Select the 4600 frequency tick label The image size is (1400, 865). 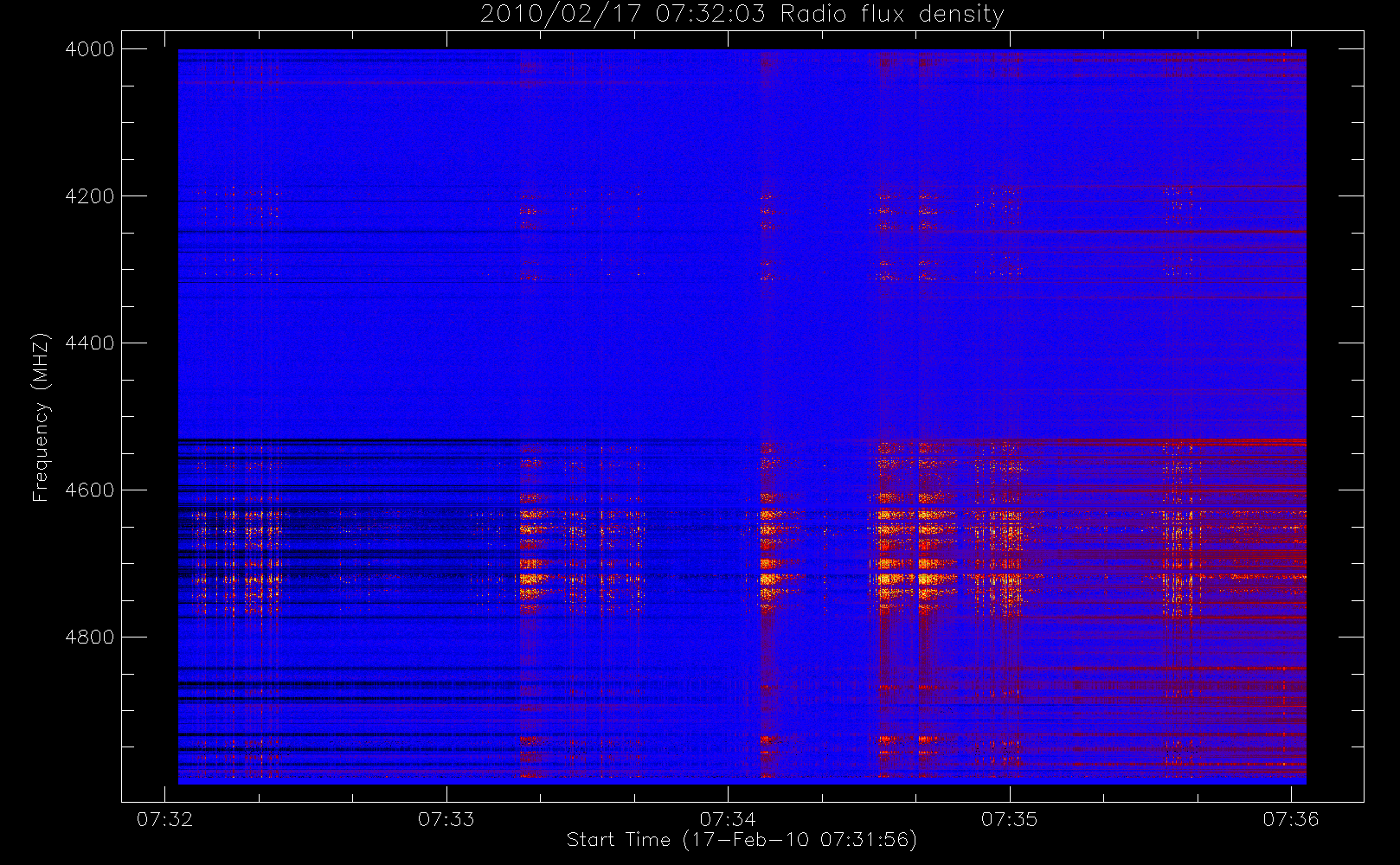click(x=90, y=490)
